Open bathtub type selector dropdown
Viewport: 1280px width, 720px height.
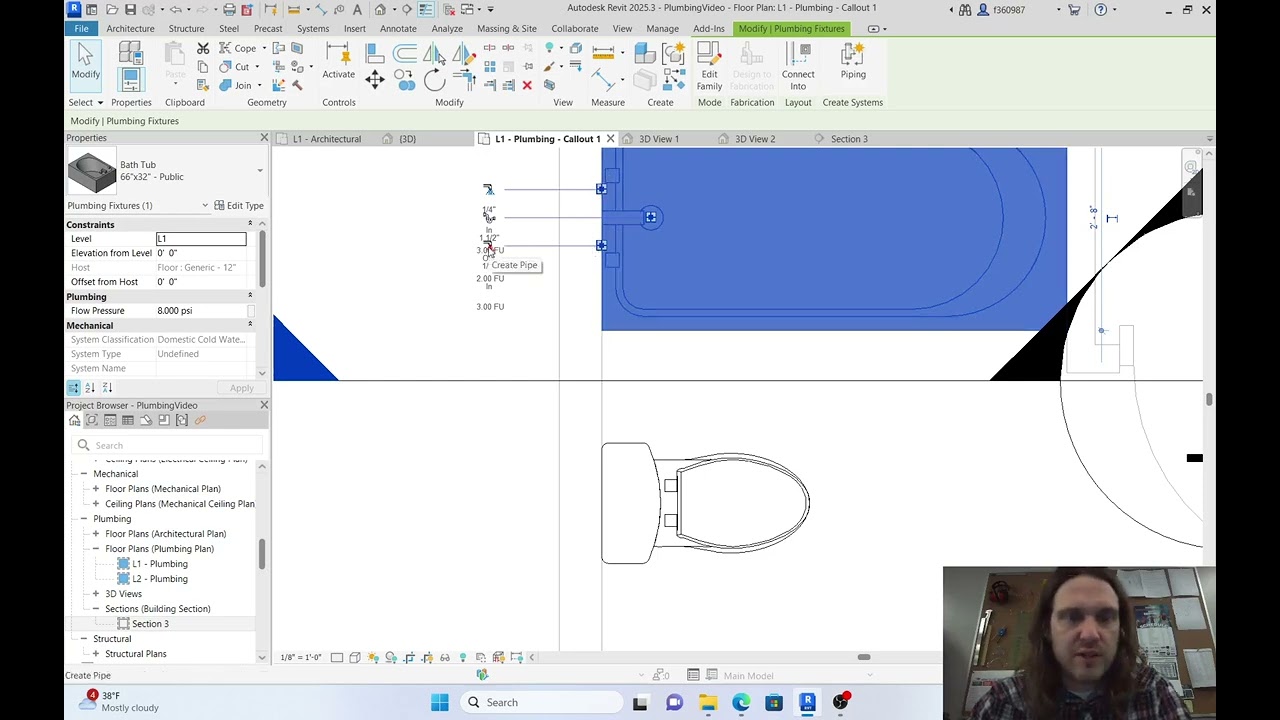[260, 171]
